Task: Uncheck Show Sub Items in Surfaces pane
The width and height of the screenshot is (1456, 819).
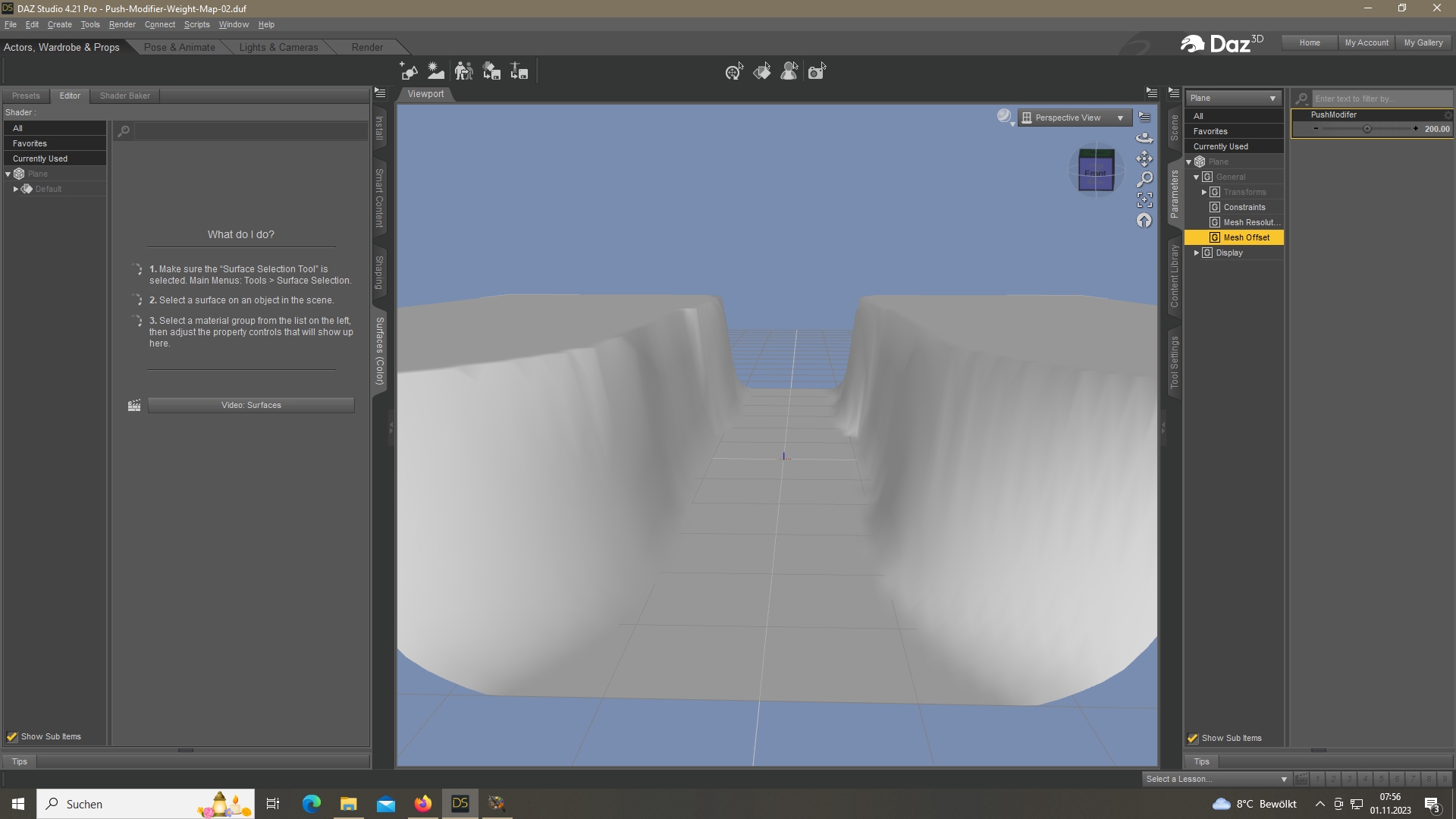Action: 12,736
